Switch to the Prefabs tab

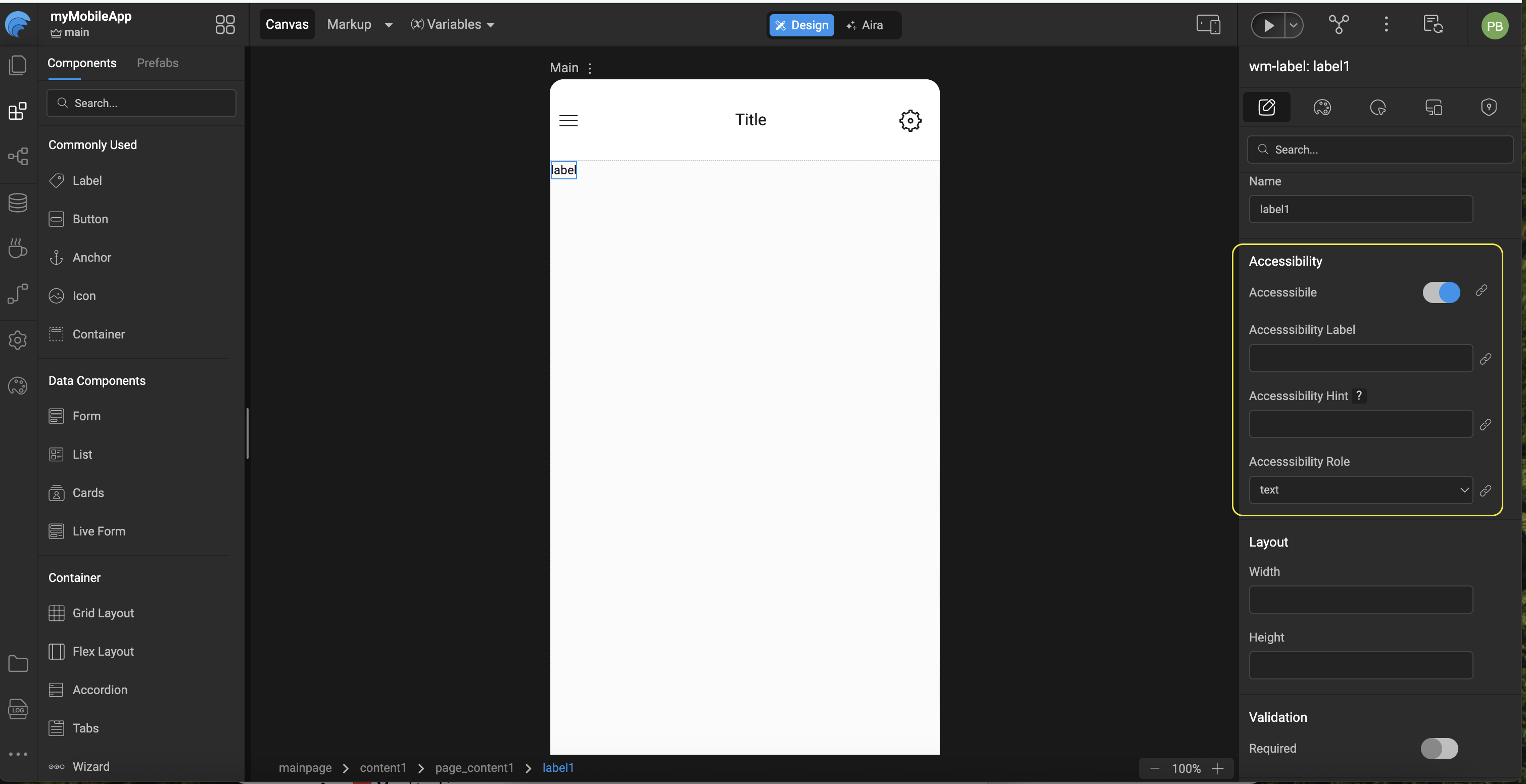point(157,63)
